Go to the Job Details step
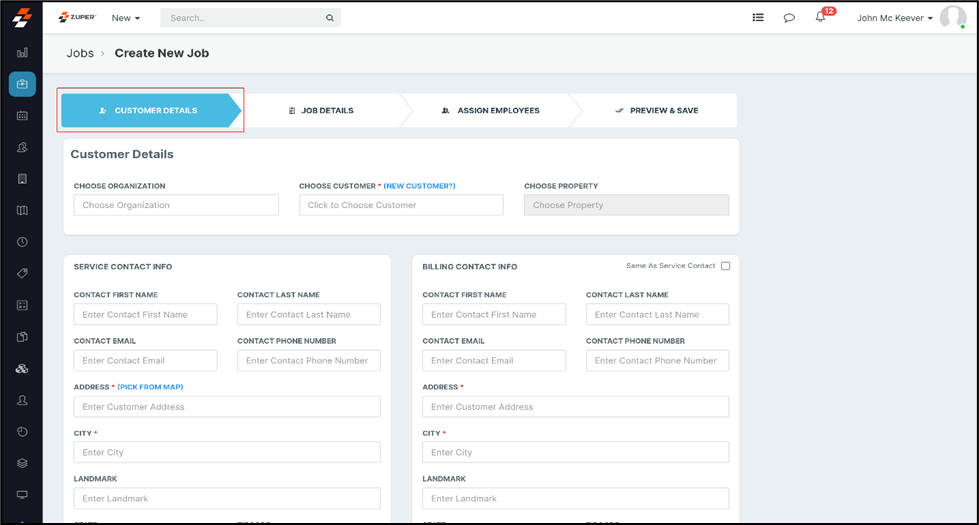The width and height of the screenshot is (979, 525). click(x=322, y=111)
